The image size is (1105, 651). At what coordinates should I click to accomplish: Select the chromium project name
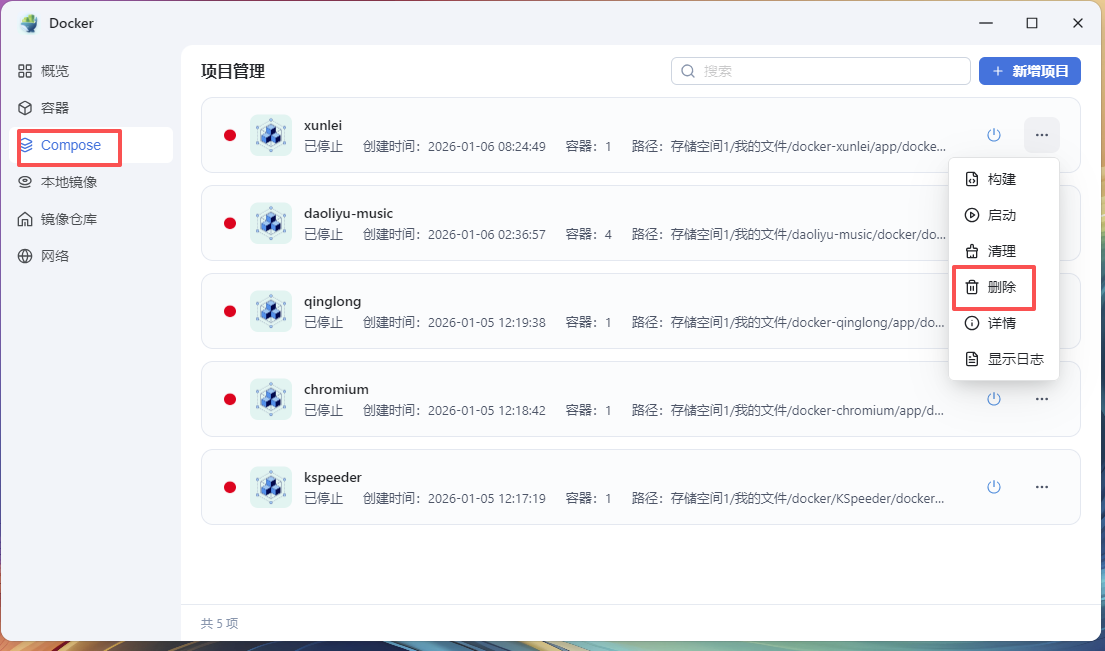coord(336,390)
